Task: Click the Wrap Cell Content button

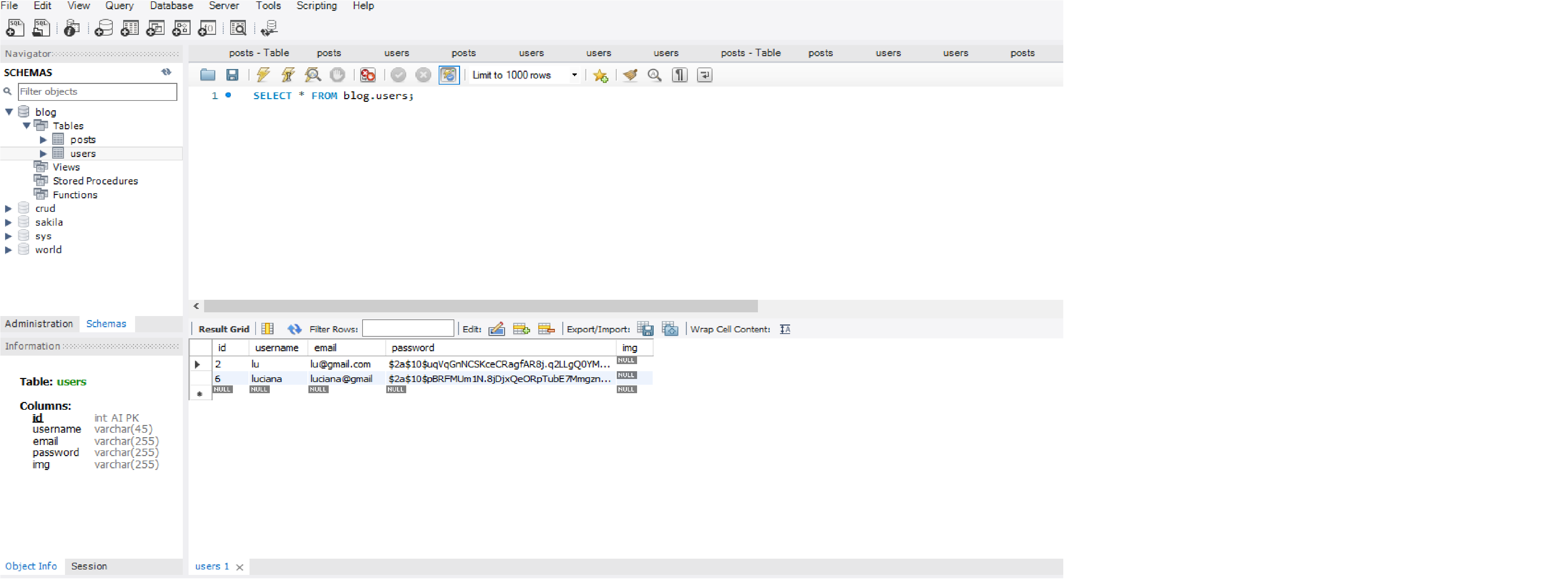Action: (x=785, y=329)
